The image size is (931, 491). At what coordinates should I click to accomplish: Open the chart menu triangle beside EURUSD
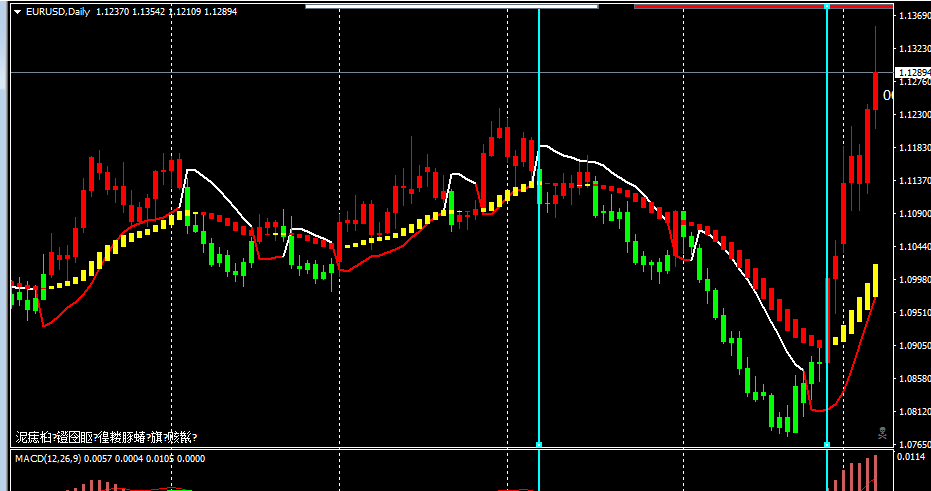[x=16, y=12]
